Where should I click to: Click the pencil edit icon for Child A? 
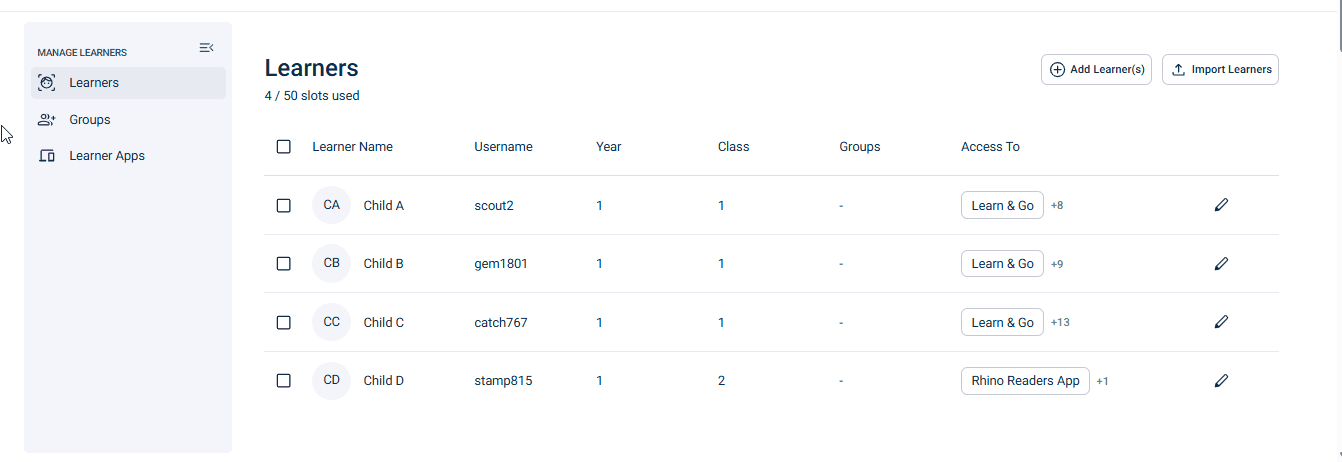(x=1221, y=205)
